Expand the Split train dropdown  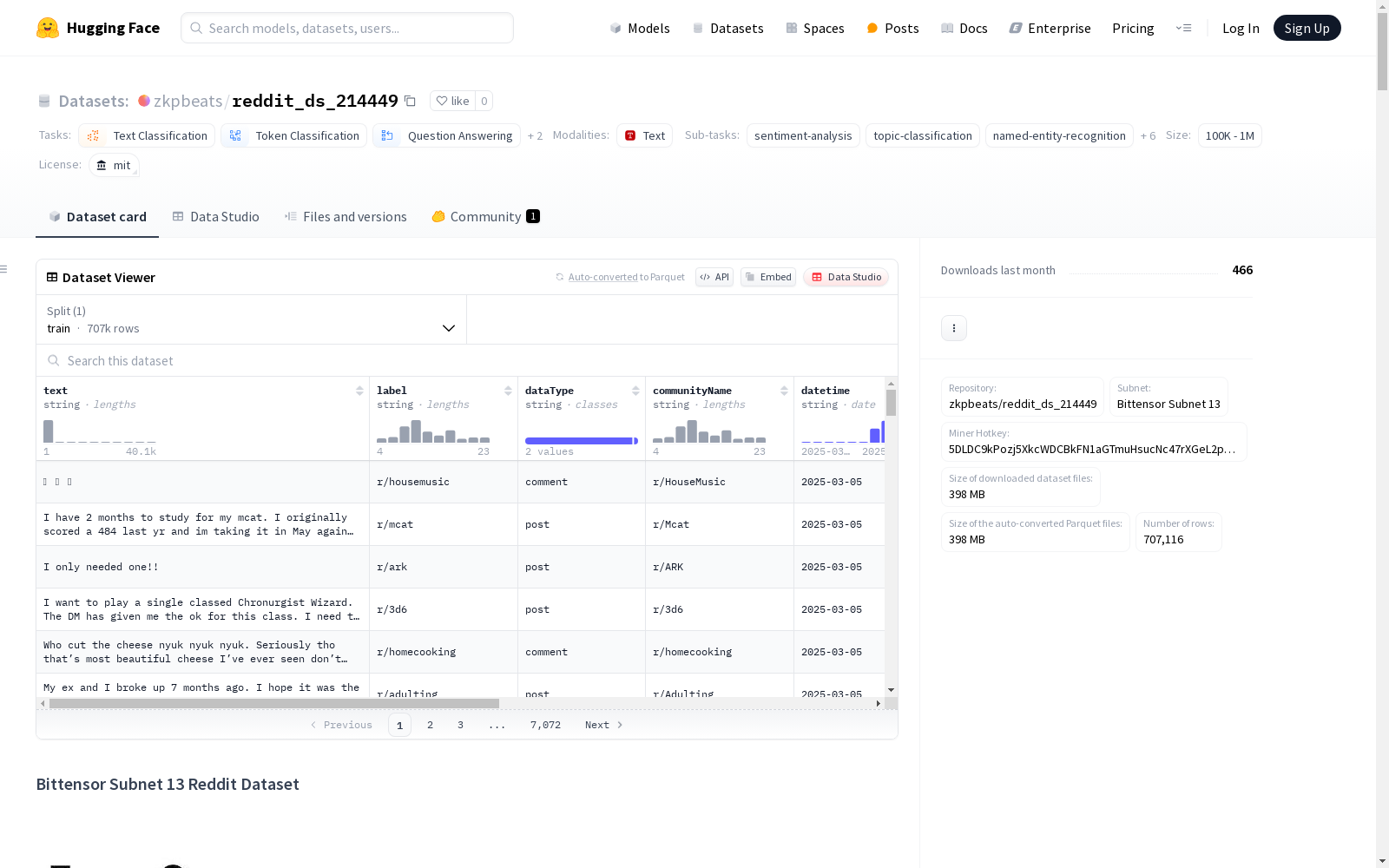tap(252, 319)
